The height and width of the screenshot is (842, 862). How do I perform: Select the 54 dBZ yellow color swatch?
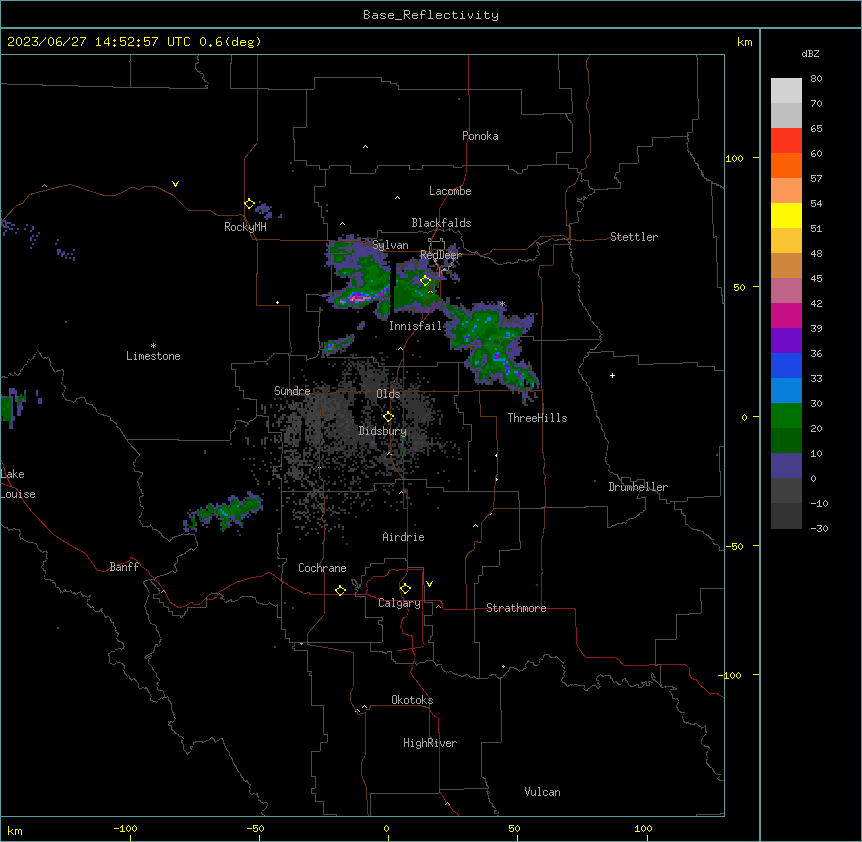(786, 215)
